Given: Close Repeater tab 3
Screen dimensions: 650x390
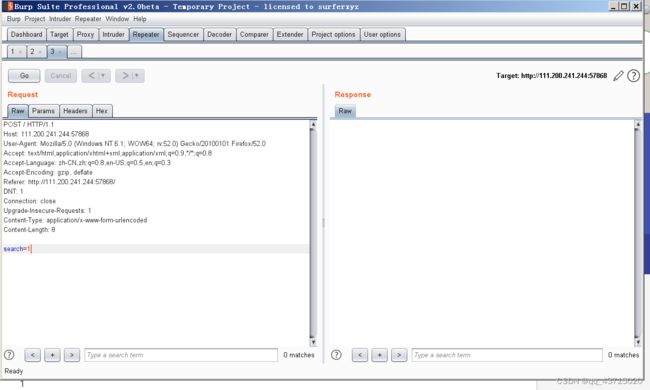Looking at the screenshot, I should pyautogui.click(x=60, y=52).
